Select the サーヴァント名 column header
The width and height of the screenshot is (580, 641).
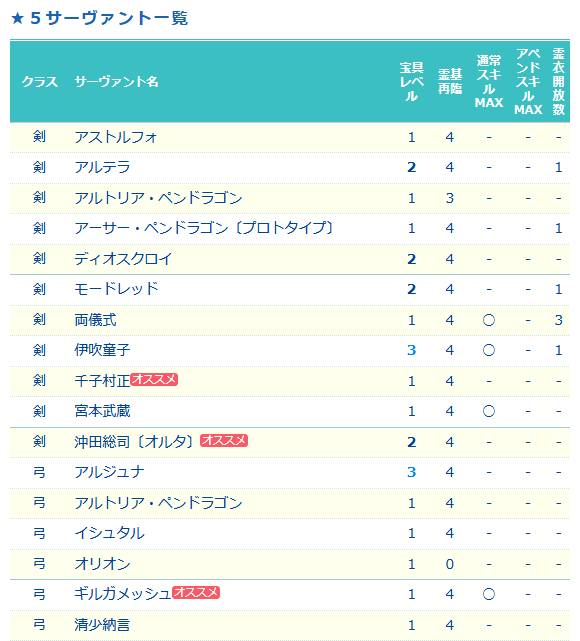point(116,81)
